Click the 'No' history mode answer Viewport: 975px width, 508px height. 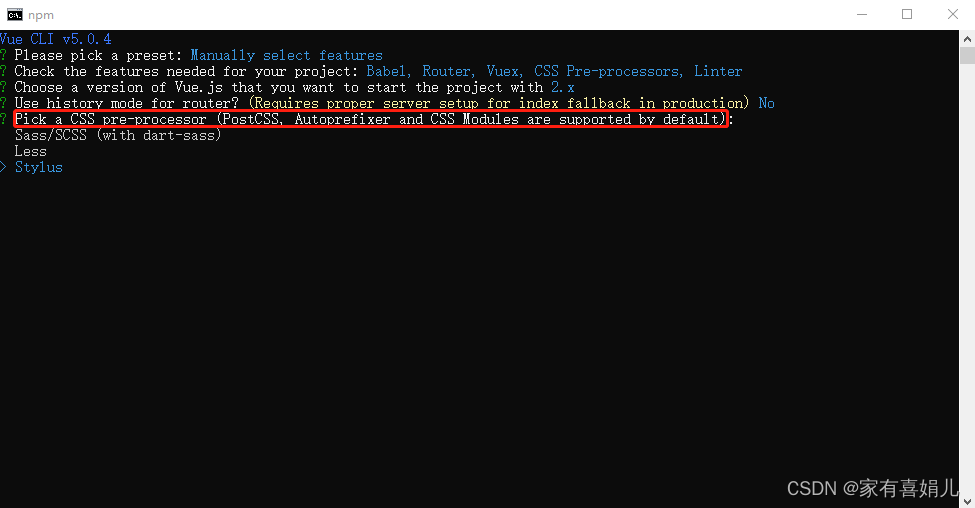pos(766,103)
